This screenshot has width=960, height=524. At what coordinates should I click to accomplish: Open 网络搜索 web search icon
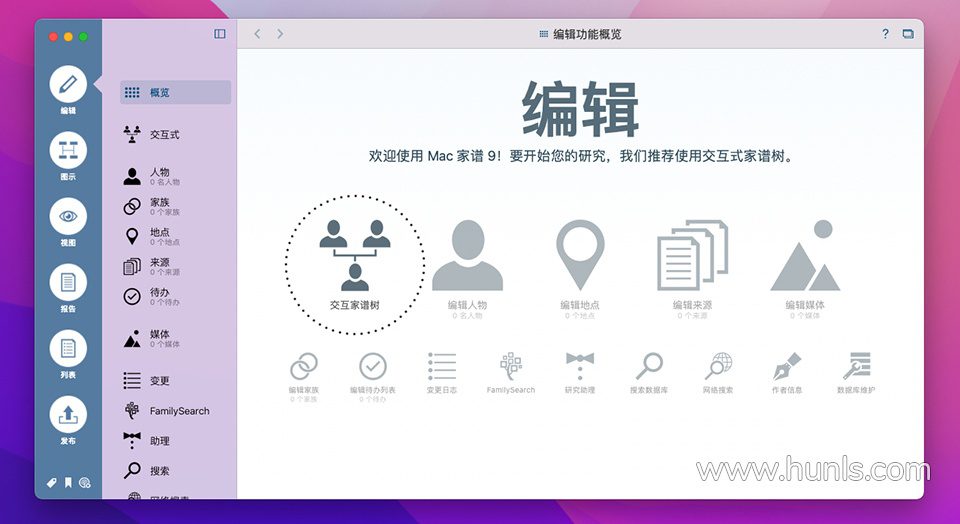point(718,373)
